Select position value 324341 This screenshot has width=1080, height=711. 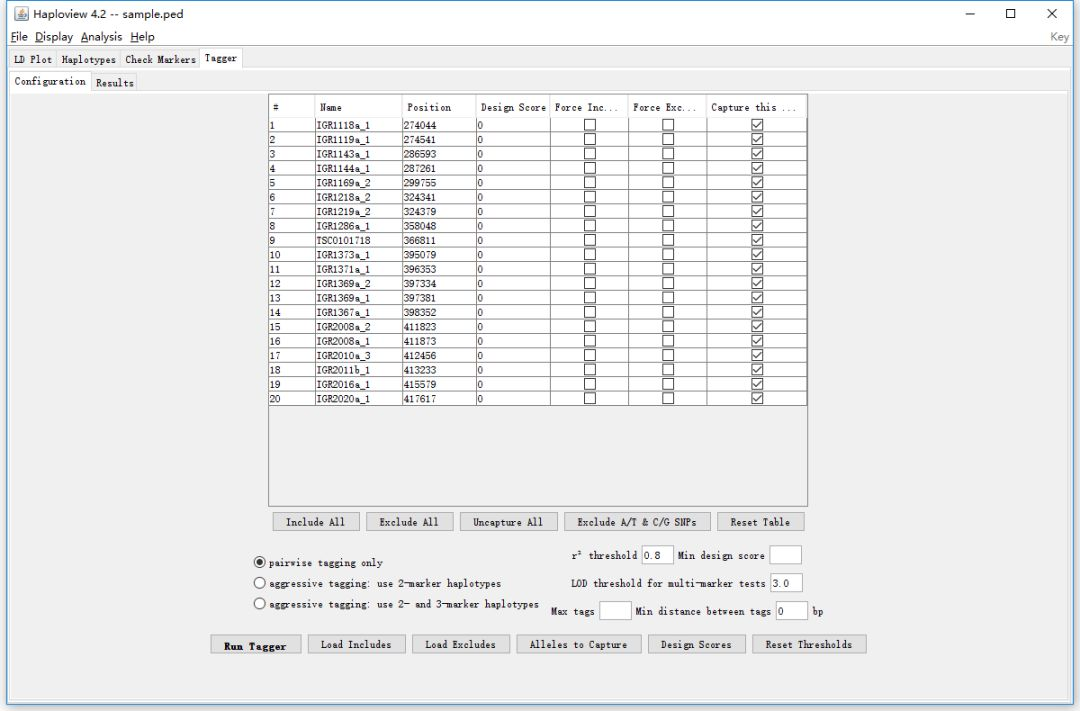tap(439, 197)
